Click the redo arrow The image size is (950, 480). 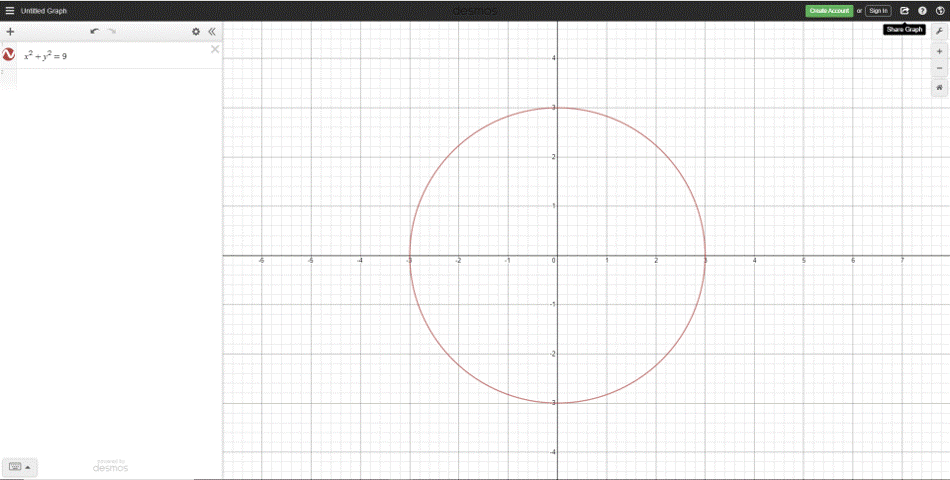(112, 31)
